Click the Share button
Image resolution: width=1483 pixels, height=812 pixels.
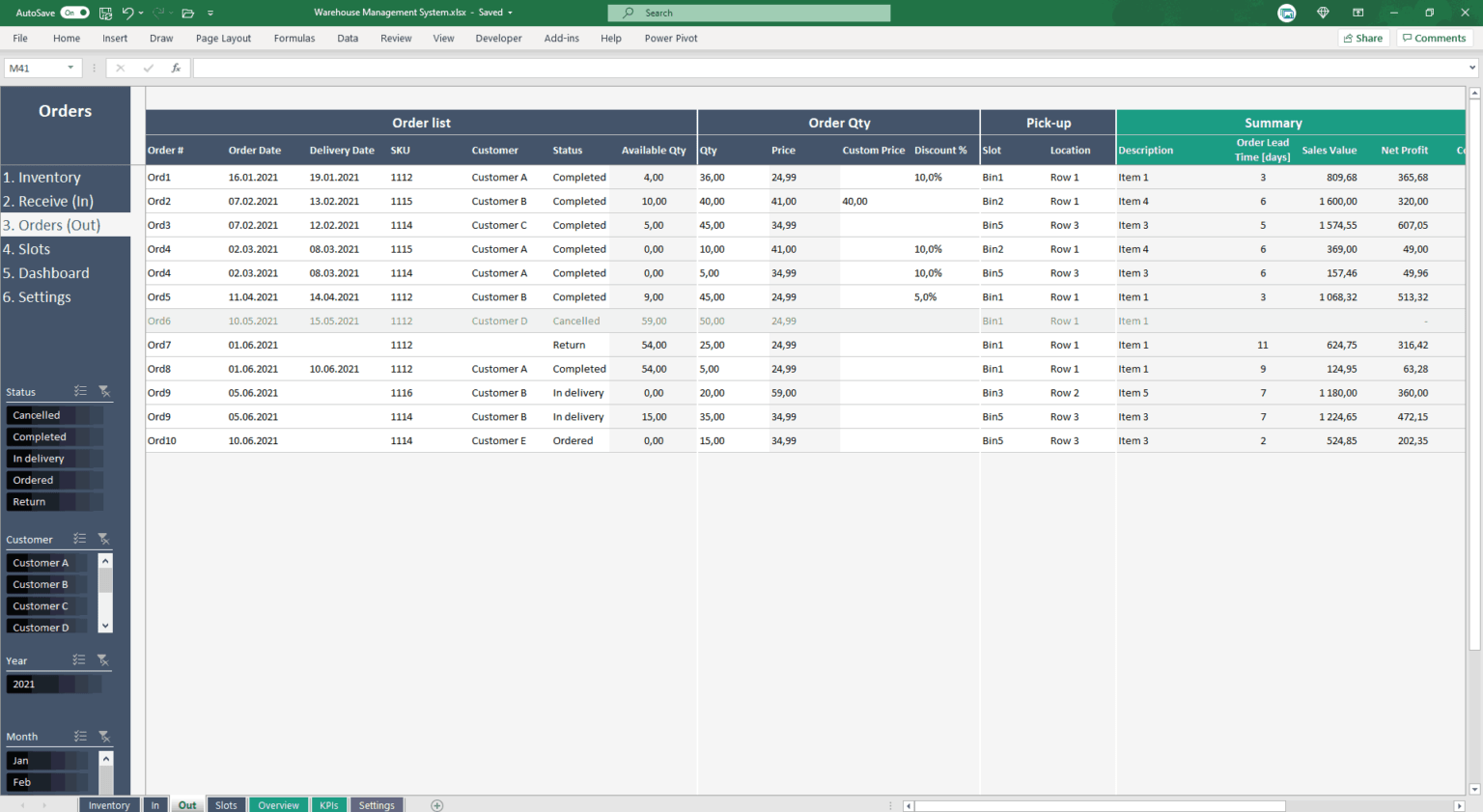[x=1363, y=38]
